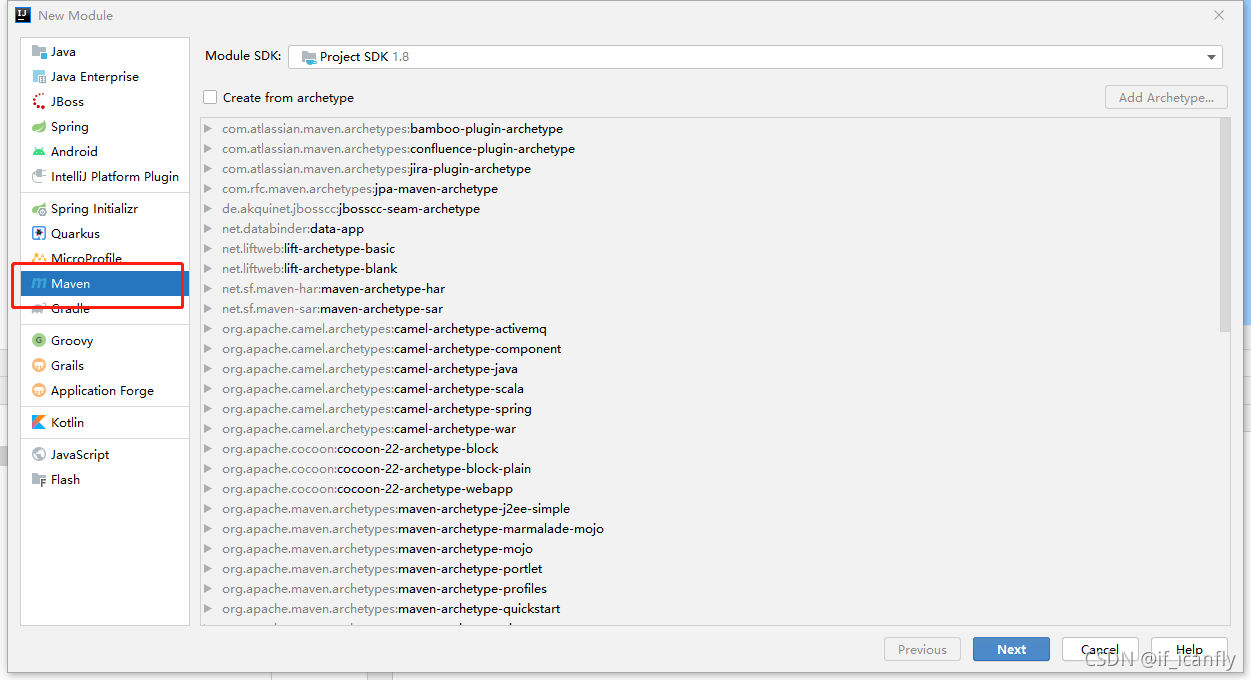
Task: Expand jbosscc-seam-archetype entry
Action: point(208,209)
